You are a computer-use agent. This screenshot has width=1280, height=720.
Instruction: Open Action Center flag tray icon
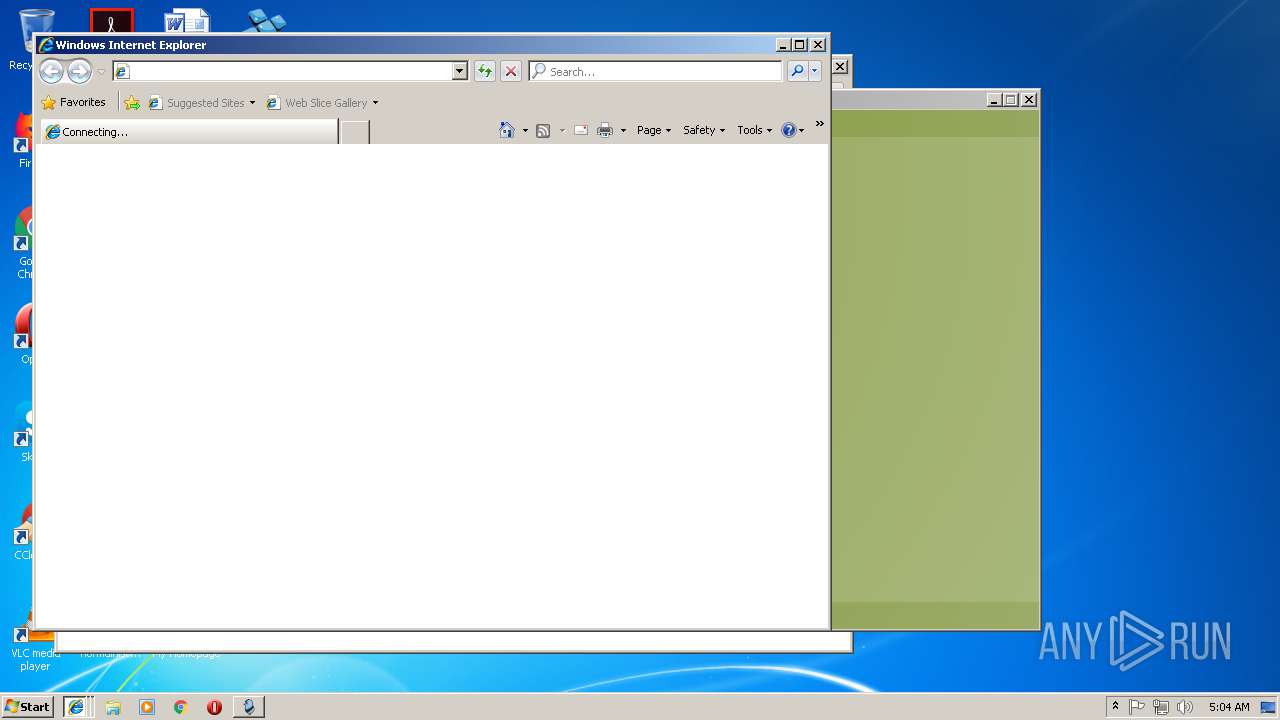(1137, 707)
